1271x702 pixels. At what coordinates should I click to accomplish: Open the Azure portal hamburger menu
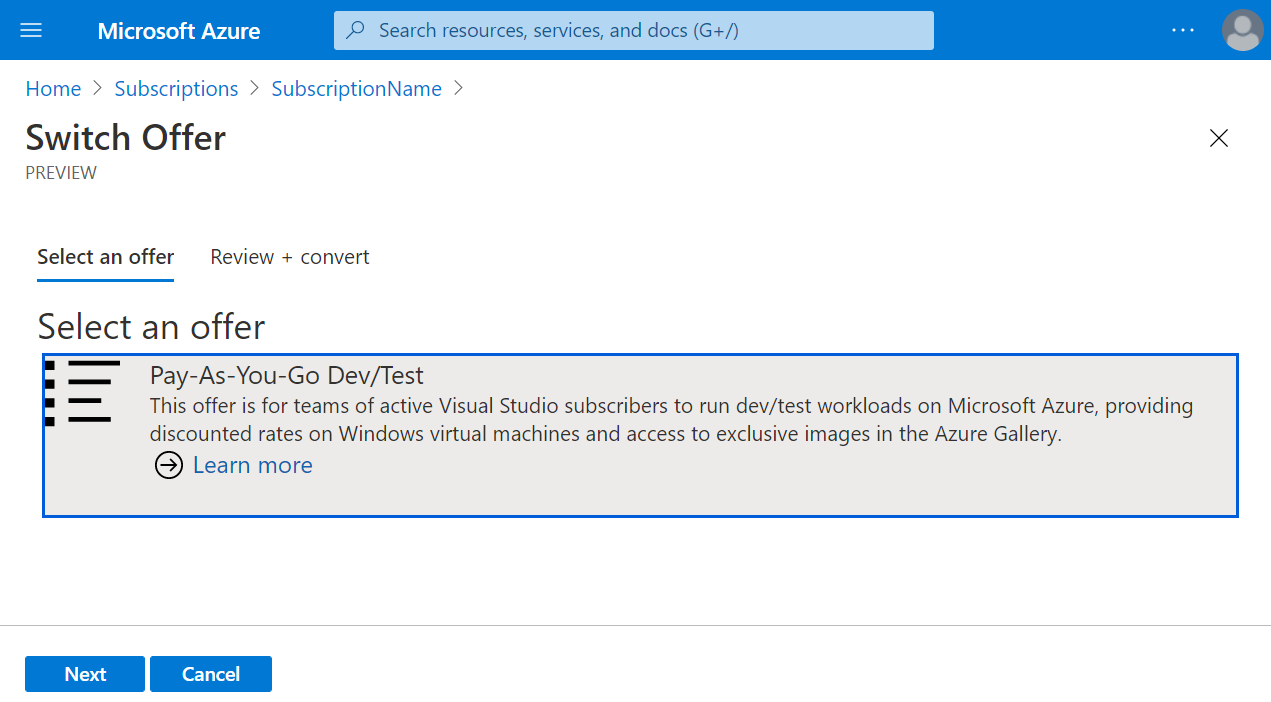pos(31,30)
